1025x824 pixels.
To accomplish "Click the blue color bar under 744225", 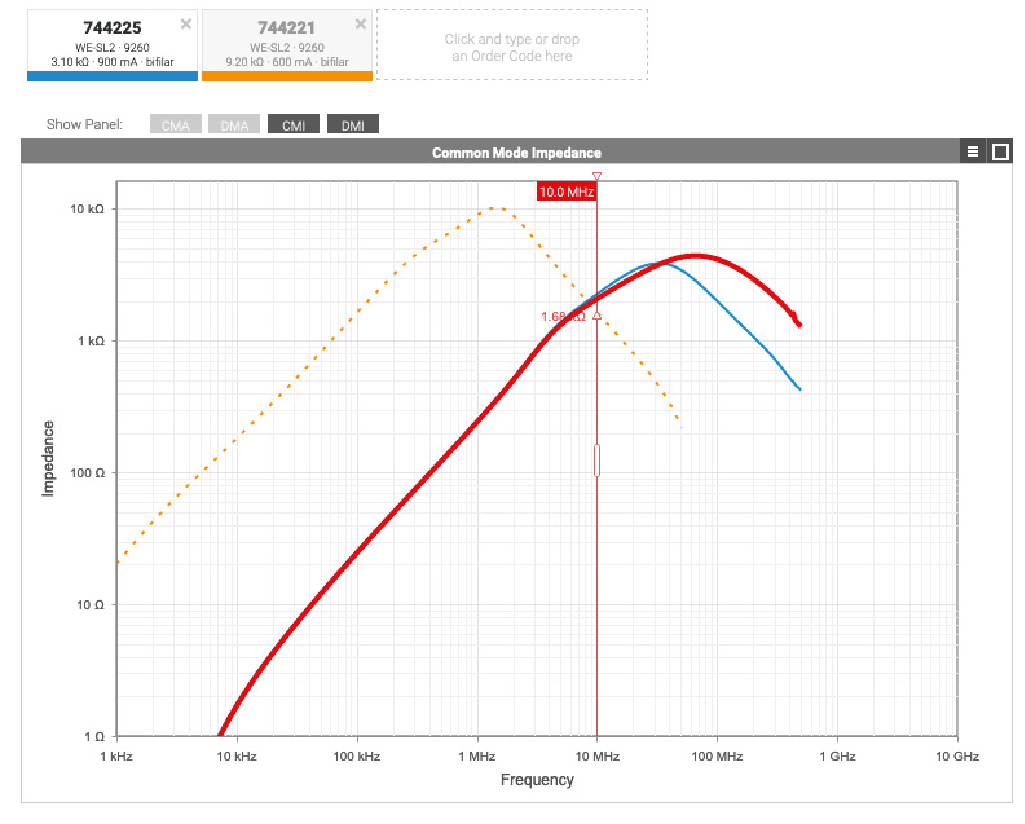I will 112,75.
